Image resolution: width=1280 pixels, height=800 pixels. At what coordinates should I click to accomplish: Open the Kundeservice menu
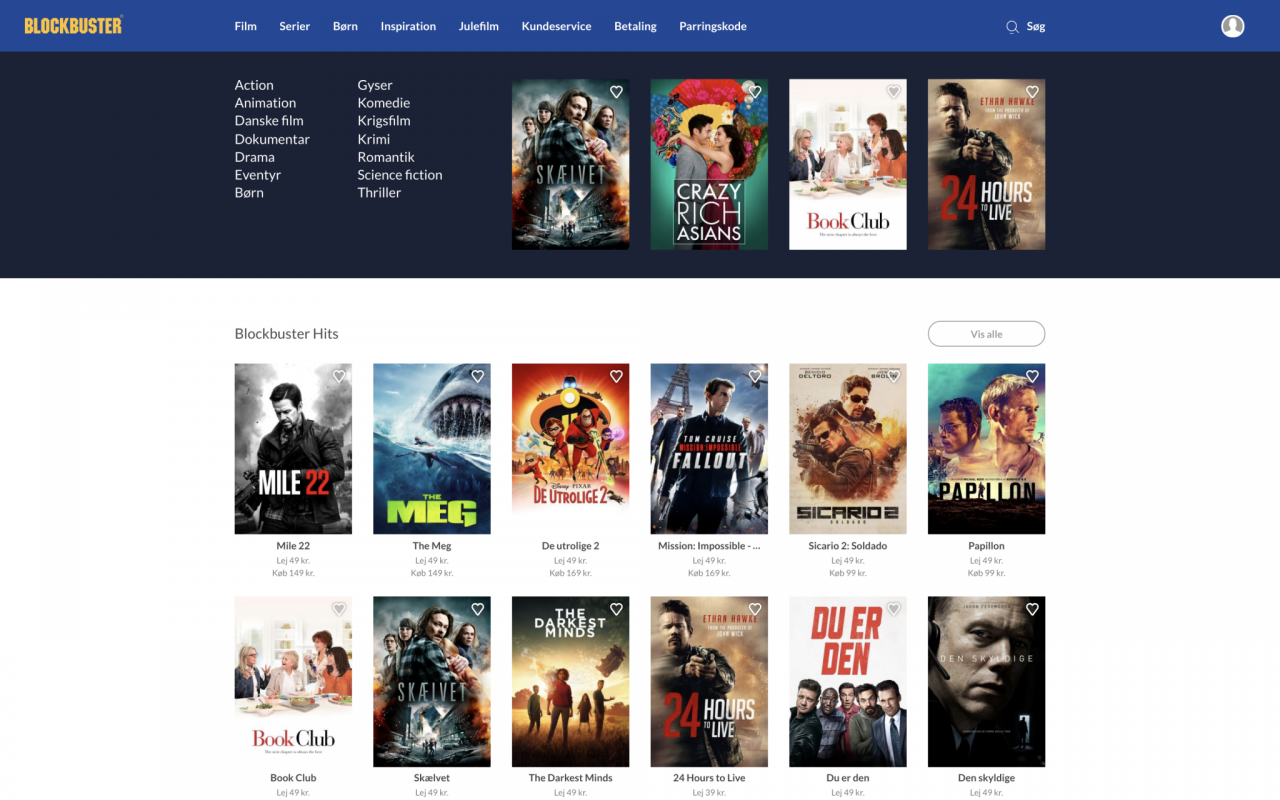tap(556, 27)
